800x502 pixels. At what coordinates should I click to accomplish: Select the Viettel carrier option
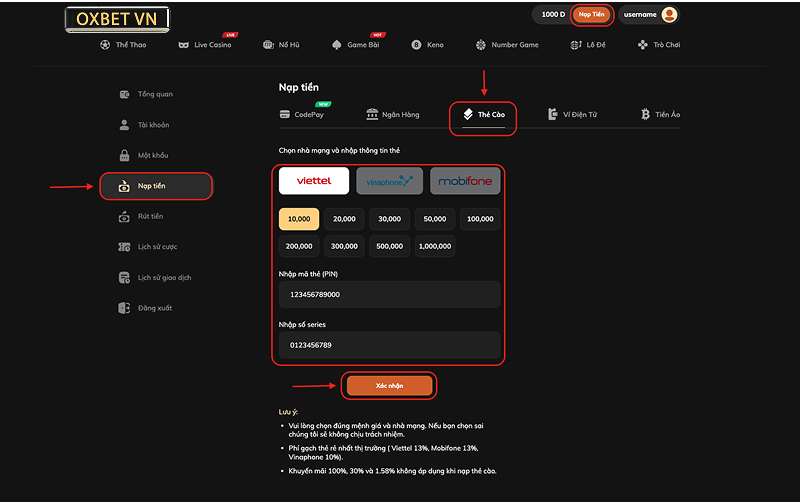(x=314, y=181)
